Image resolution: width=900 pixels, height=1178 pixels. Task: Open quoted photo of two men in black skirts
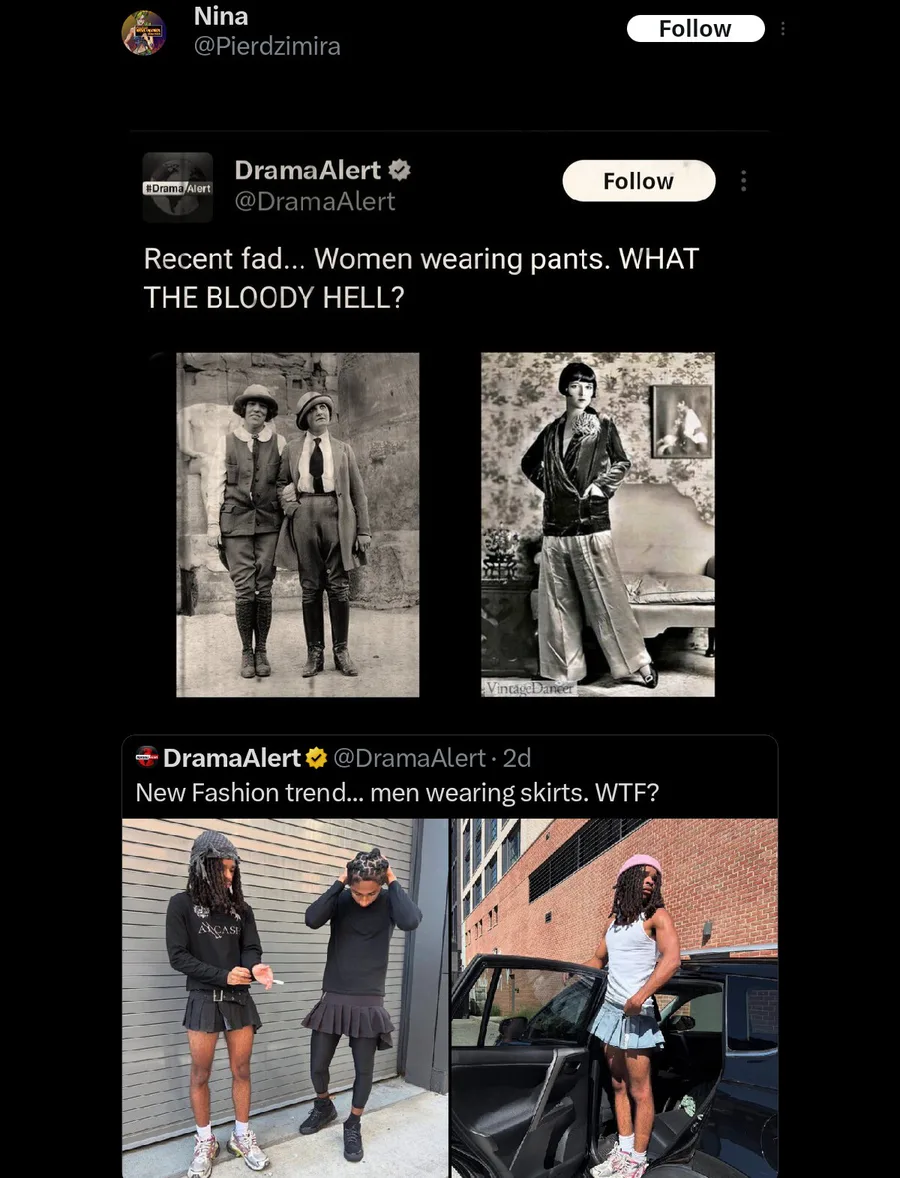coord(285,998)
